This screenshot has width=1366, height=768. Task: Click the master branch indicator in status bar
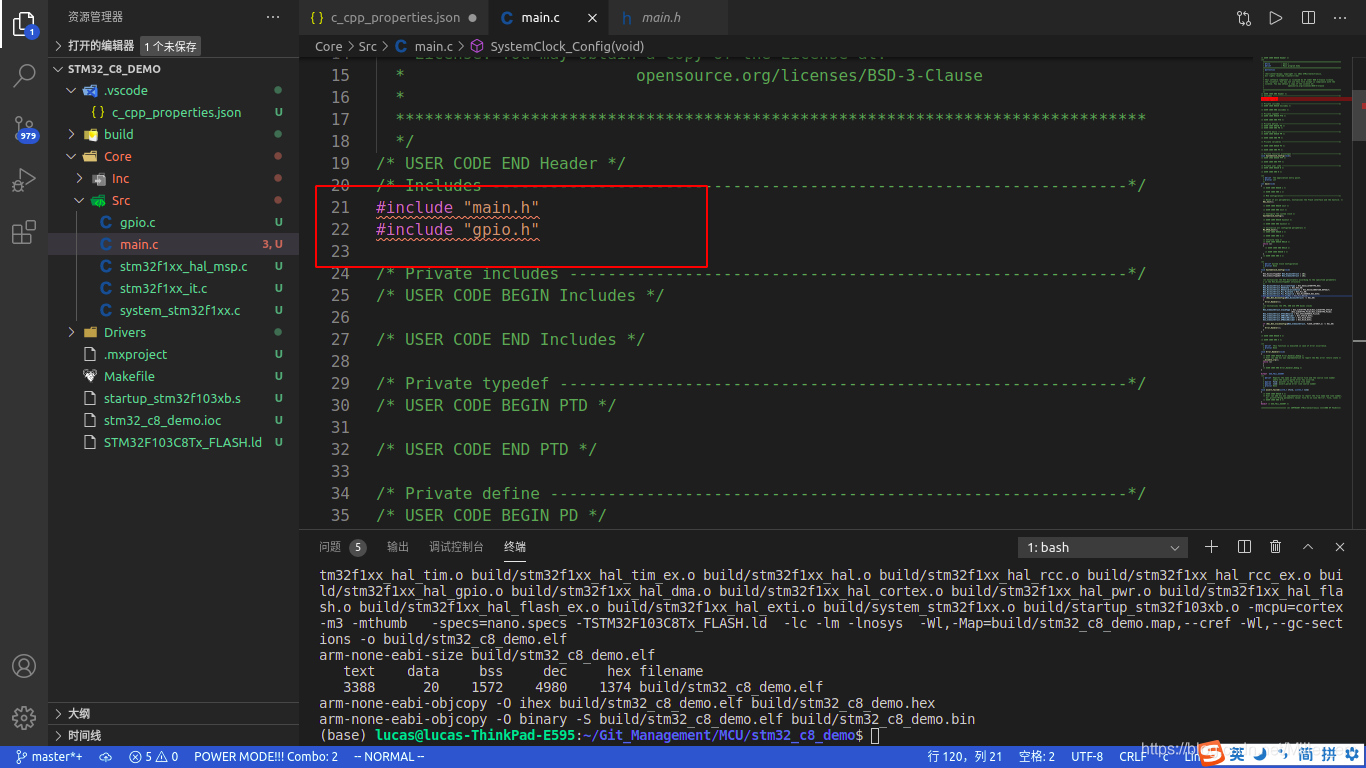[49, 757]
